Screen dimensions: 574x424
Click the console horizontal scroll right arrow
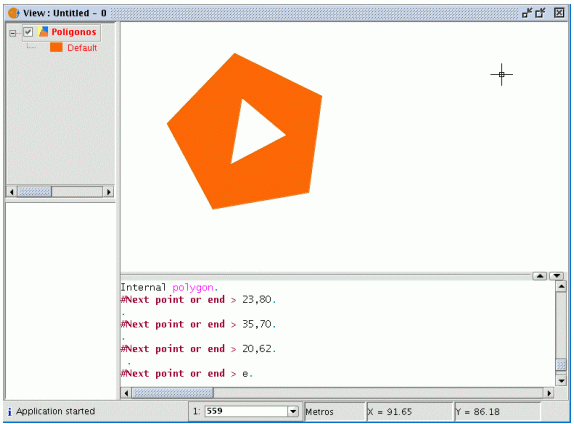(549, 393)
